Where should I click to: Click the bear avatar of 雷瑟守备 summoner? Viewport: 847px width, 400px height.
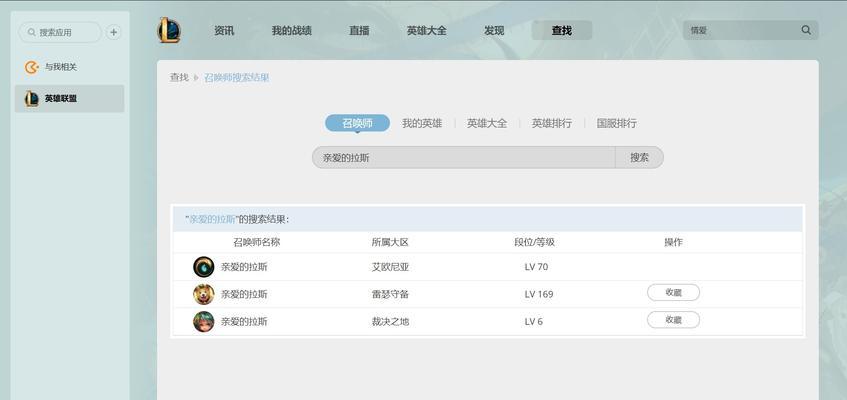(x=204, y=295)
